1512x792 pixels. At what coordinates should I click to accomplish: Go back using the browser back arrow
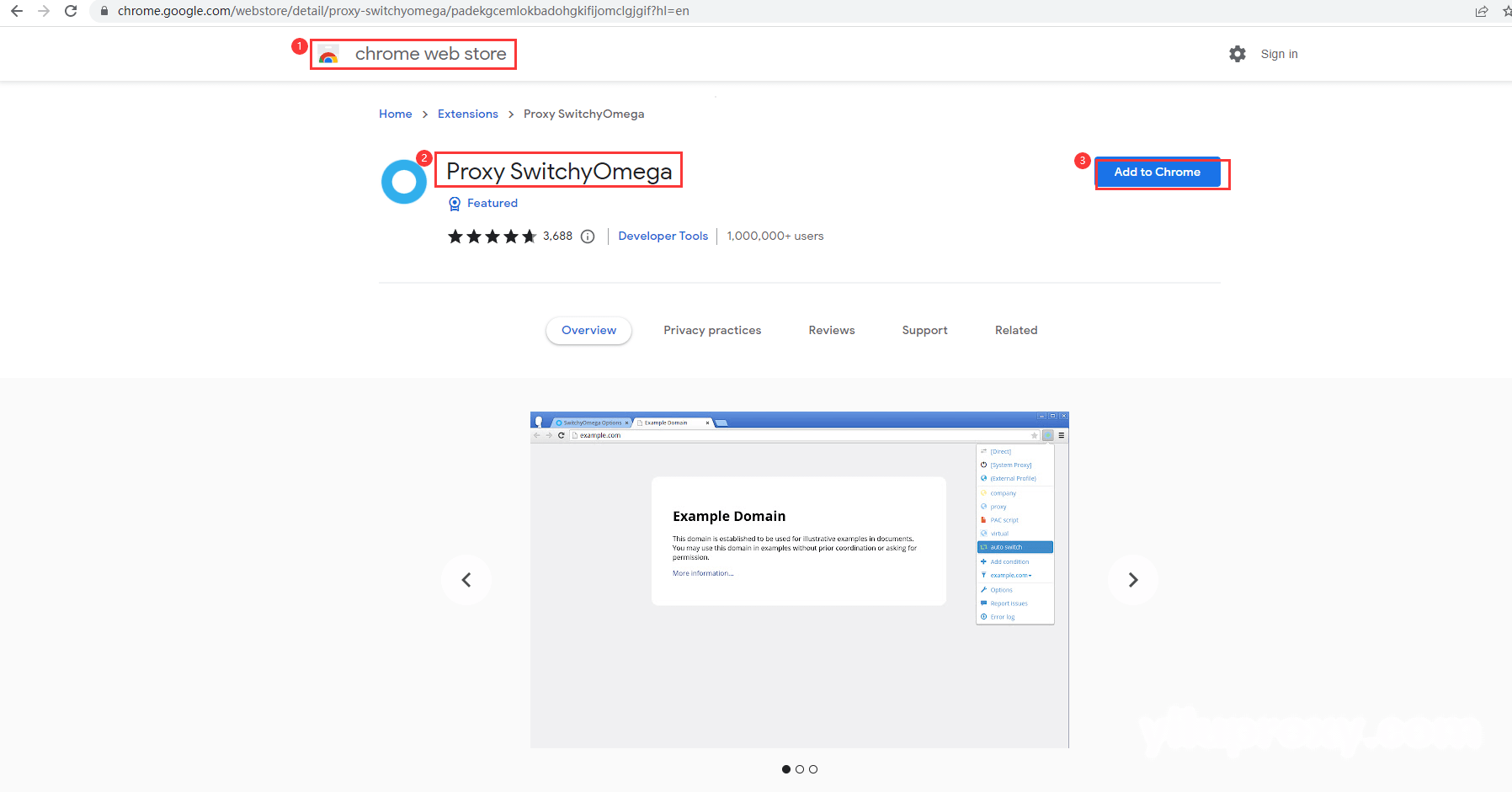17,11
